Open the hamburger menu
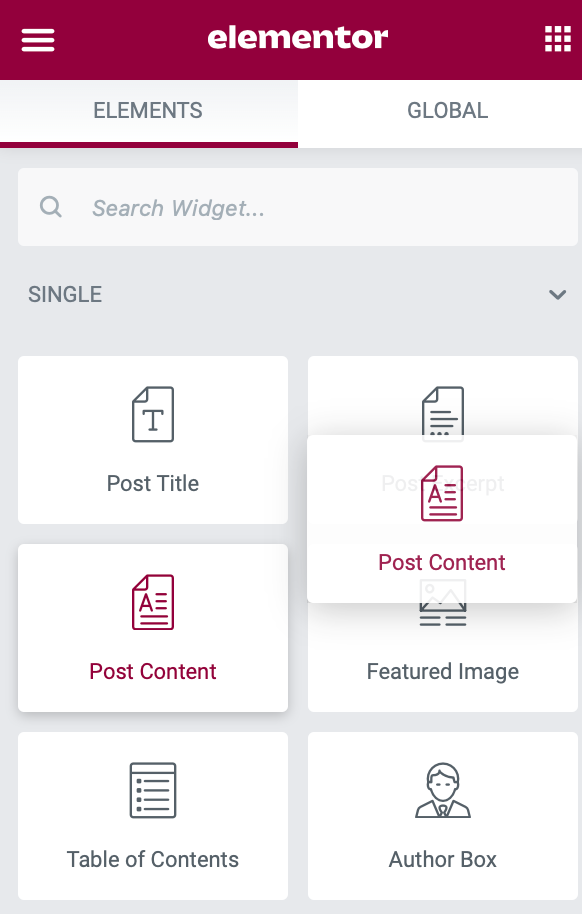582x914 pixels. click(x=38, y=40)
